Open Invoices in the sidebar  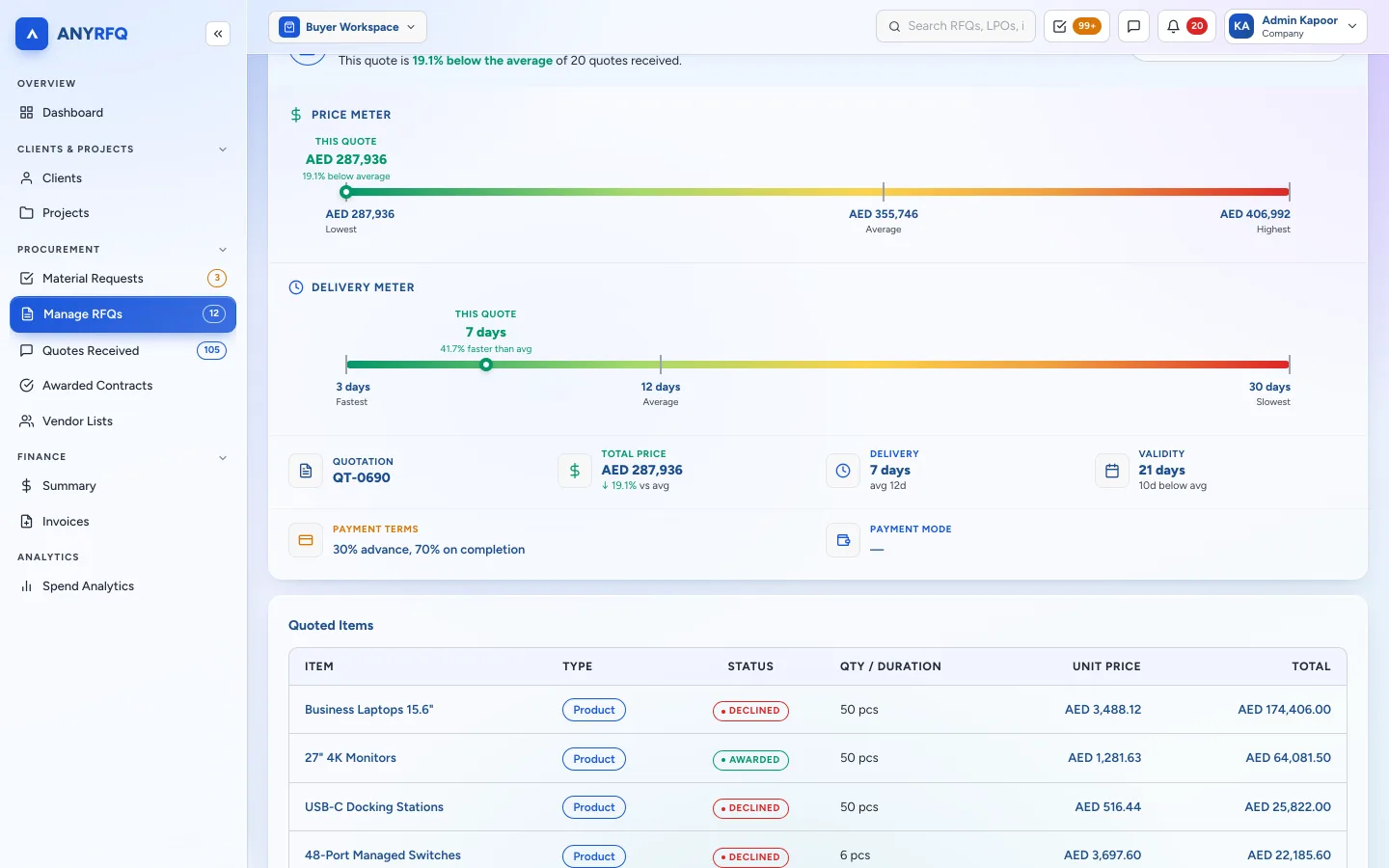pyautogui.click(x=123, y=522)
